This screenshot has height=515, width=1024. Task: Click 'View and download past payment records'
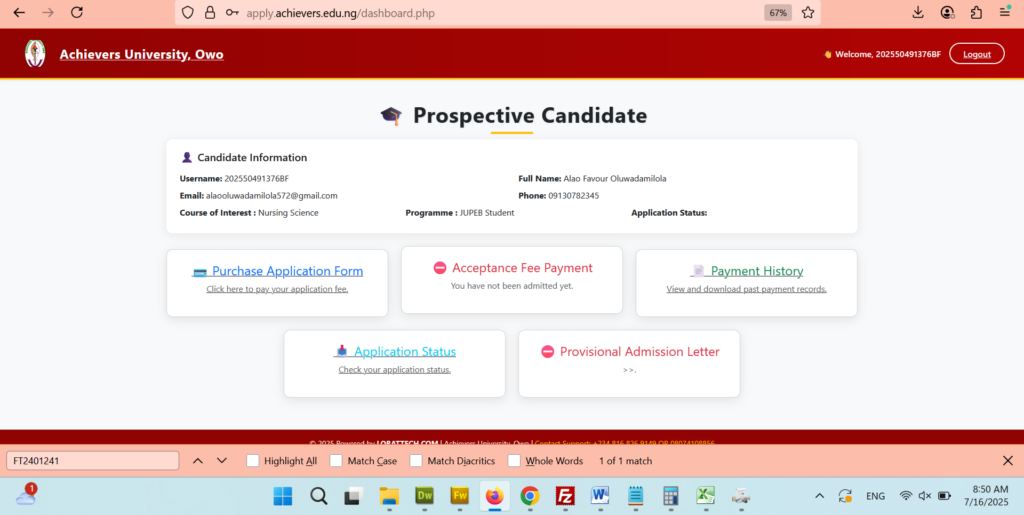(746, 289)
